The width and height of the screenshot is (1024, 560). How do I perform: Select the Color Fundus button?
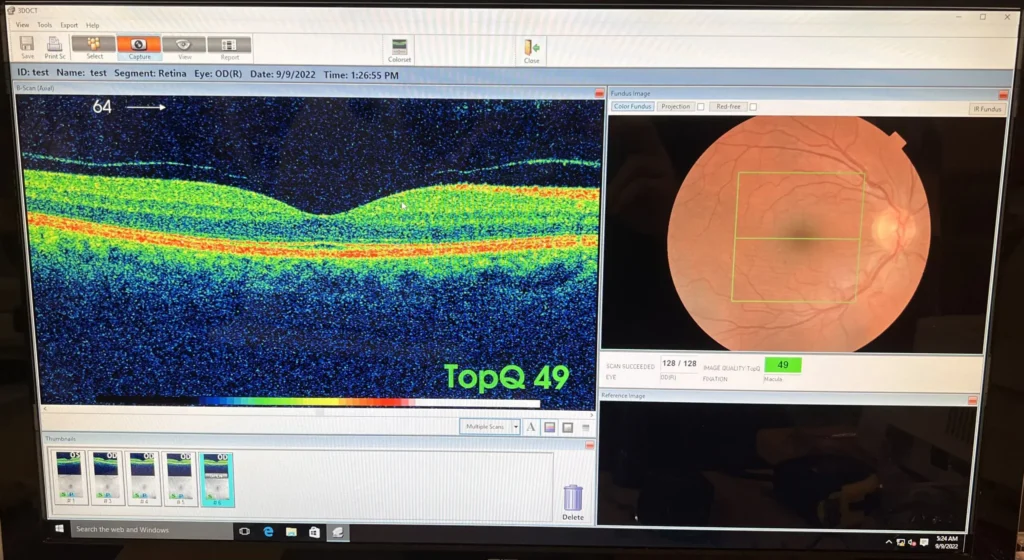point(632,106)
